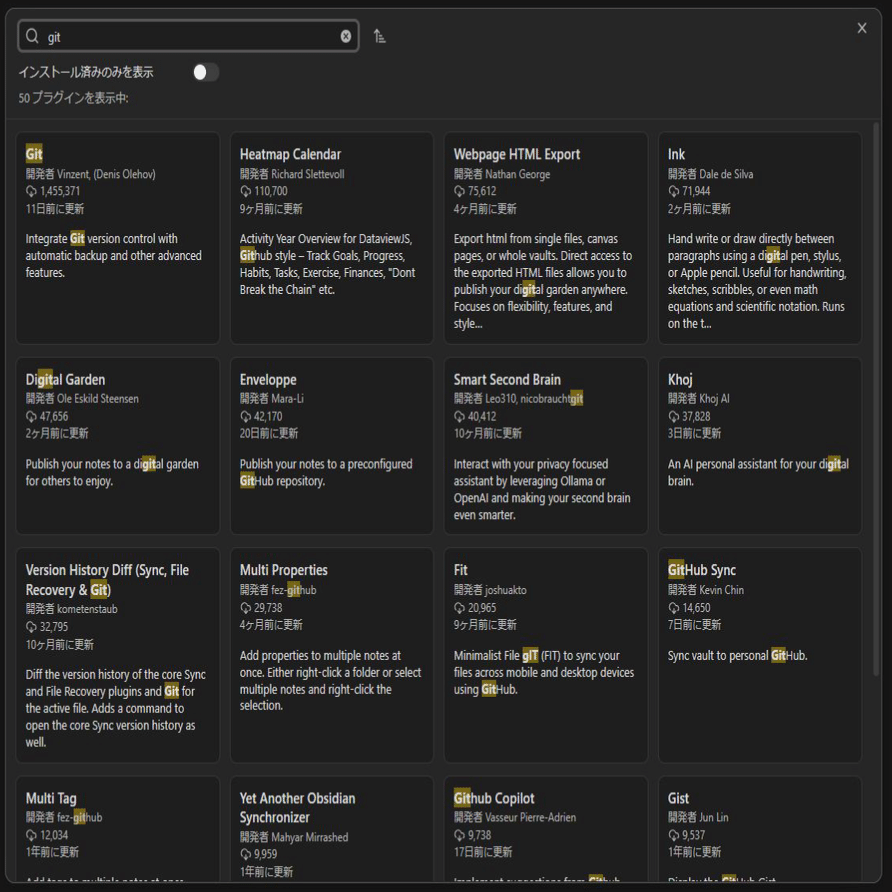Click Git's download count 1,455,371
892x892 pixels.
click(60, 191)
